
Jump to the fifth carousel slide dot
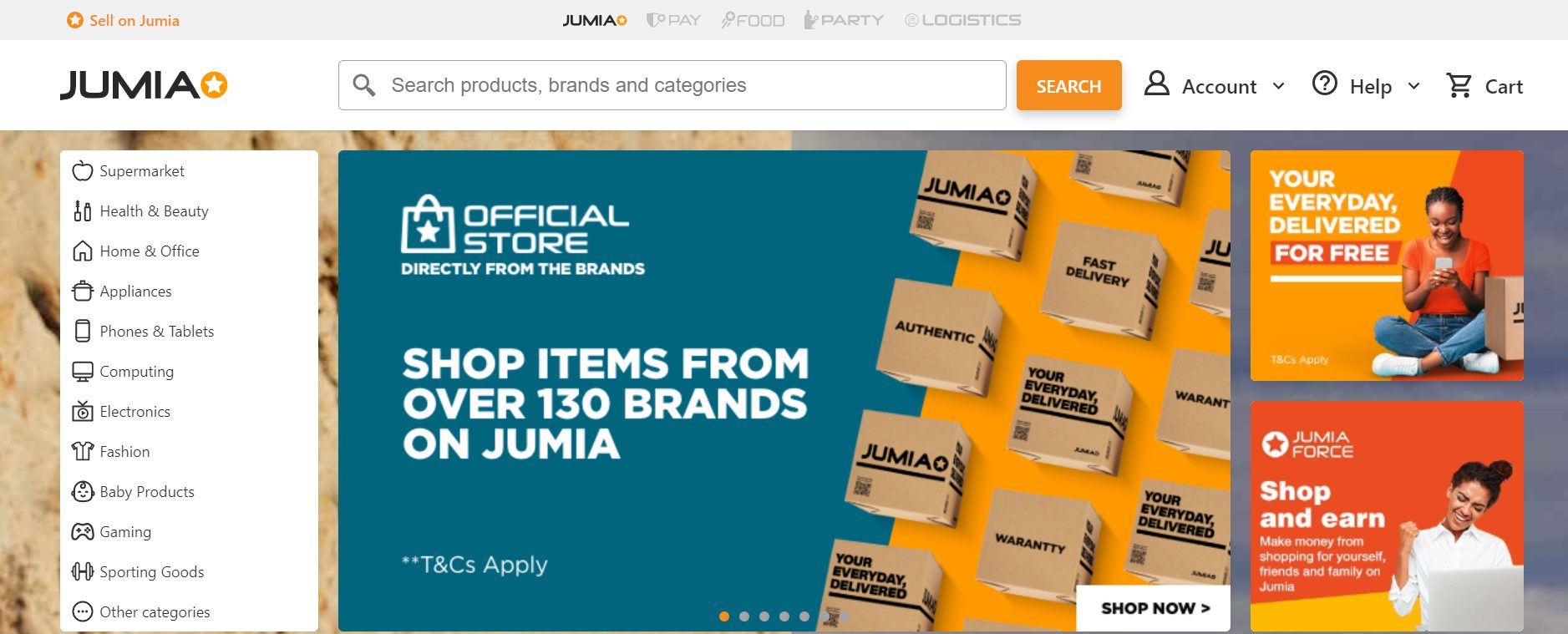(804, 616)
